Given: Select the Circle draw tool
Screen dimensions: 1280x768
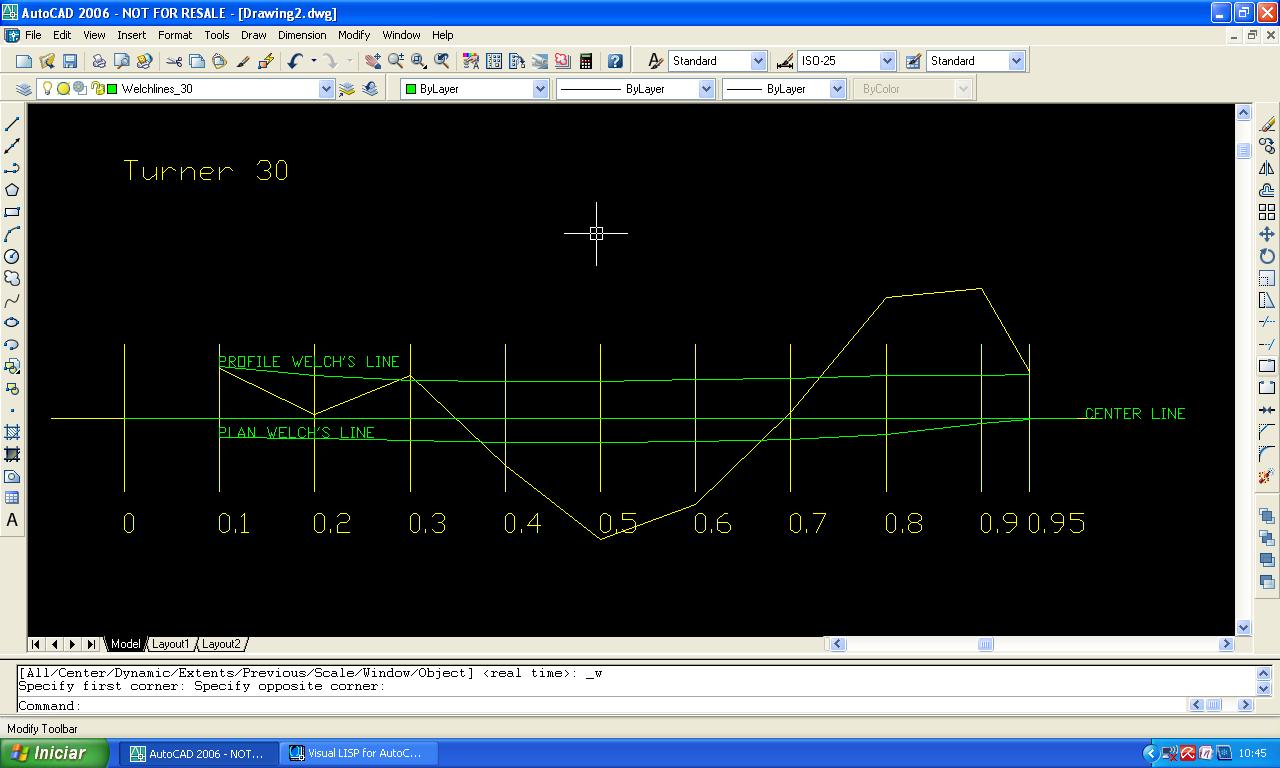Looking at the screenshot, I should point(12,256).
